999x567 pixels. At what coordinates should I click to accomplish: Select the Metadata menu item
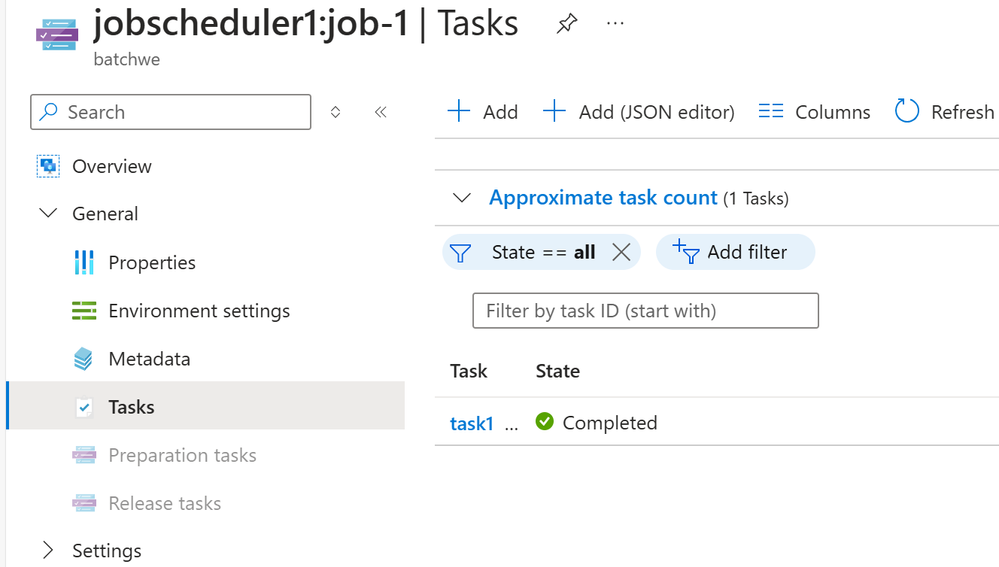pyautogui.click(x=150, y=359)
